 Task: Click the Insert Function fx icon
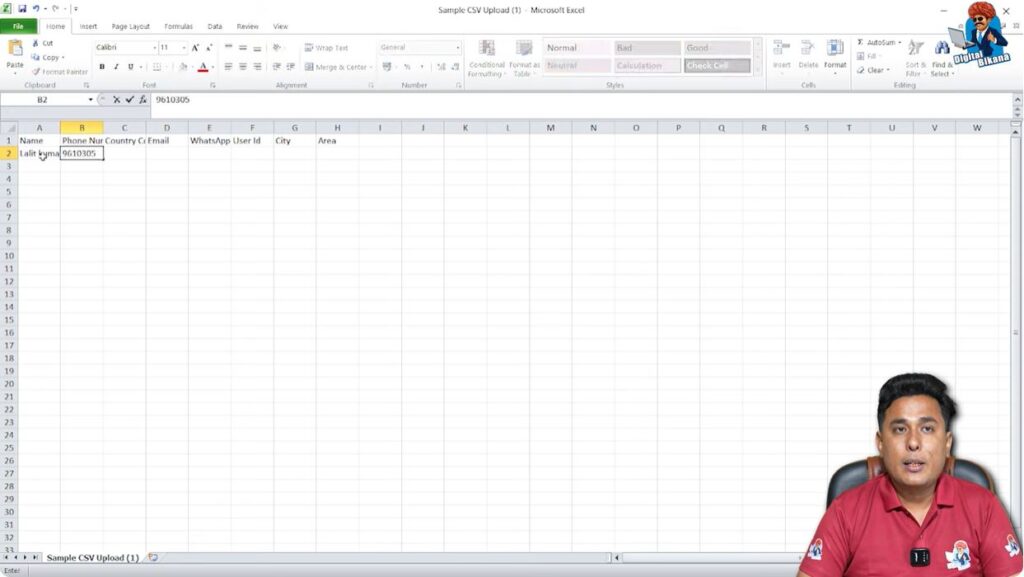coord(142,100)
